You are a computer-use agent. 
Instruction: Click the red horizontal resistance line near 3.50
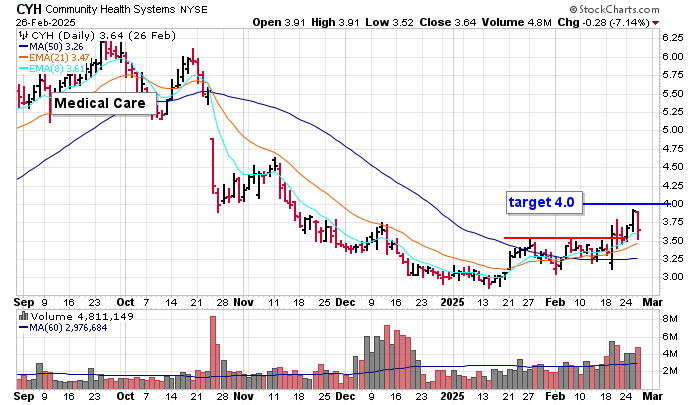click(563, 238)
